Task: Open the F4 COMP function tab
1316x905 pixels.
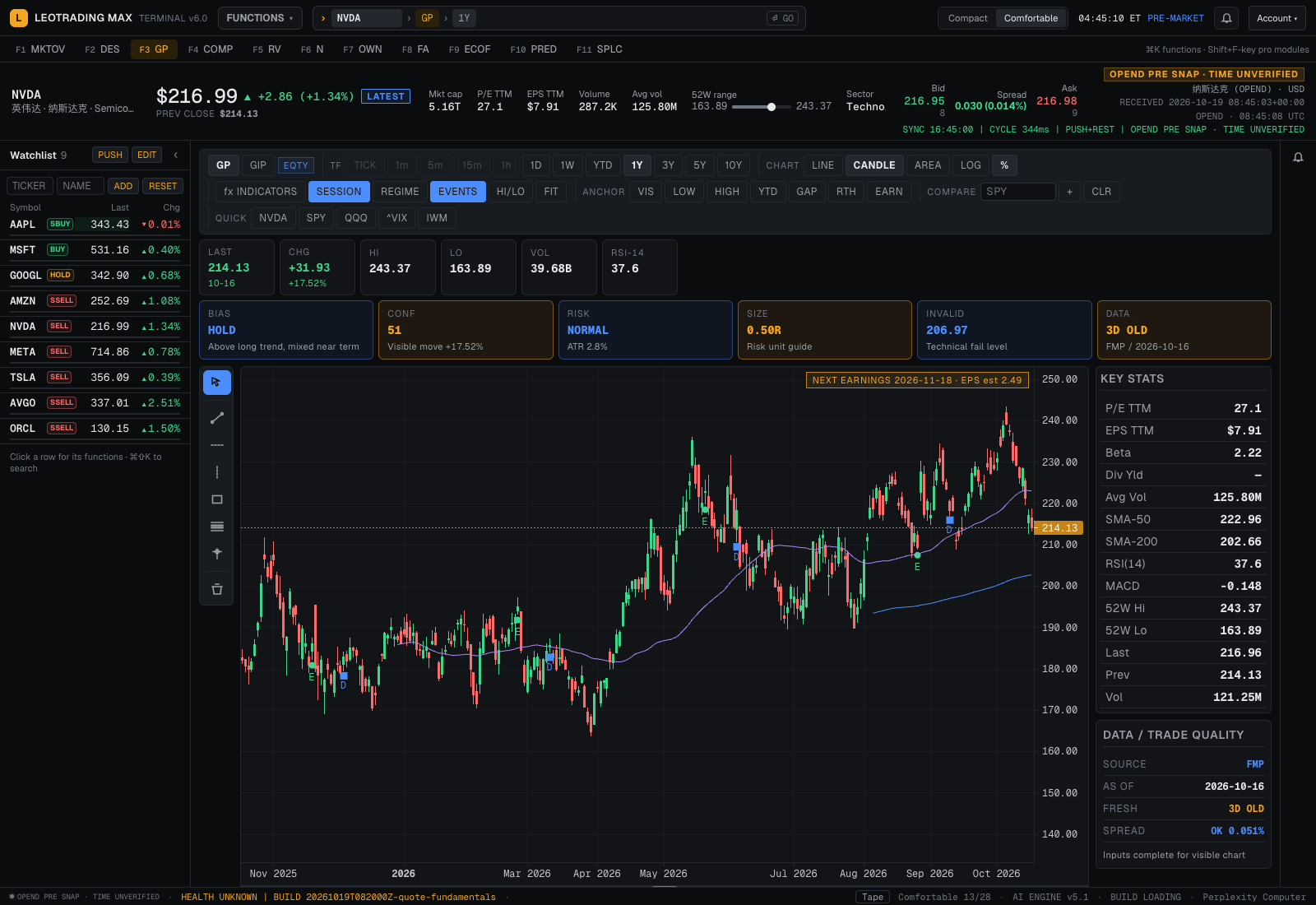Action: point(211,49)
